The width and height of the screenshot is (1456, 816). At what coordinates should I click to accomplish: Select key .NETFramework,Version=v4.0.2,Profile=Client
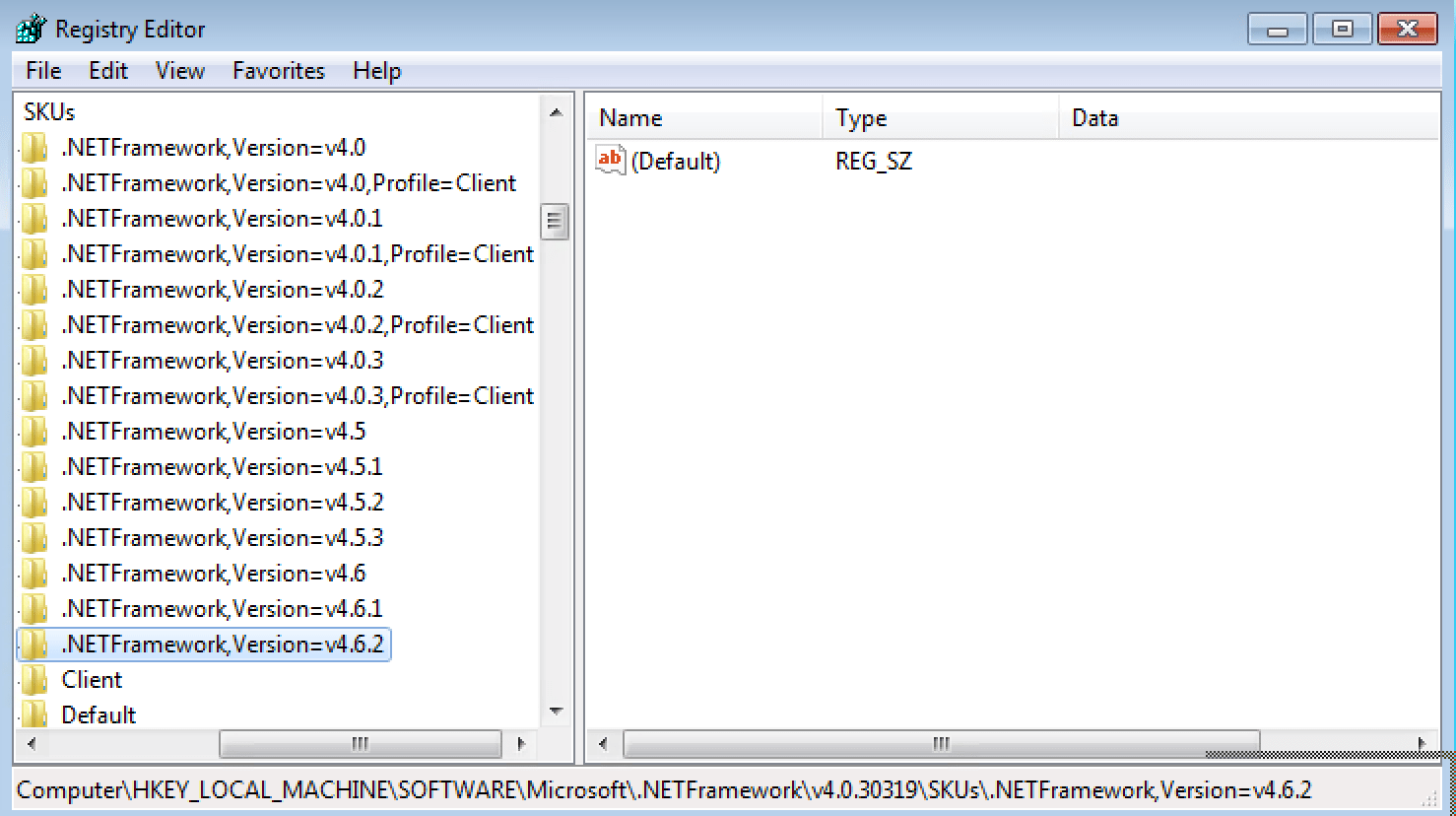[298, 325]
